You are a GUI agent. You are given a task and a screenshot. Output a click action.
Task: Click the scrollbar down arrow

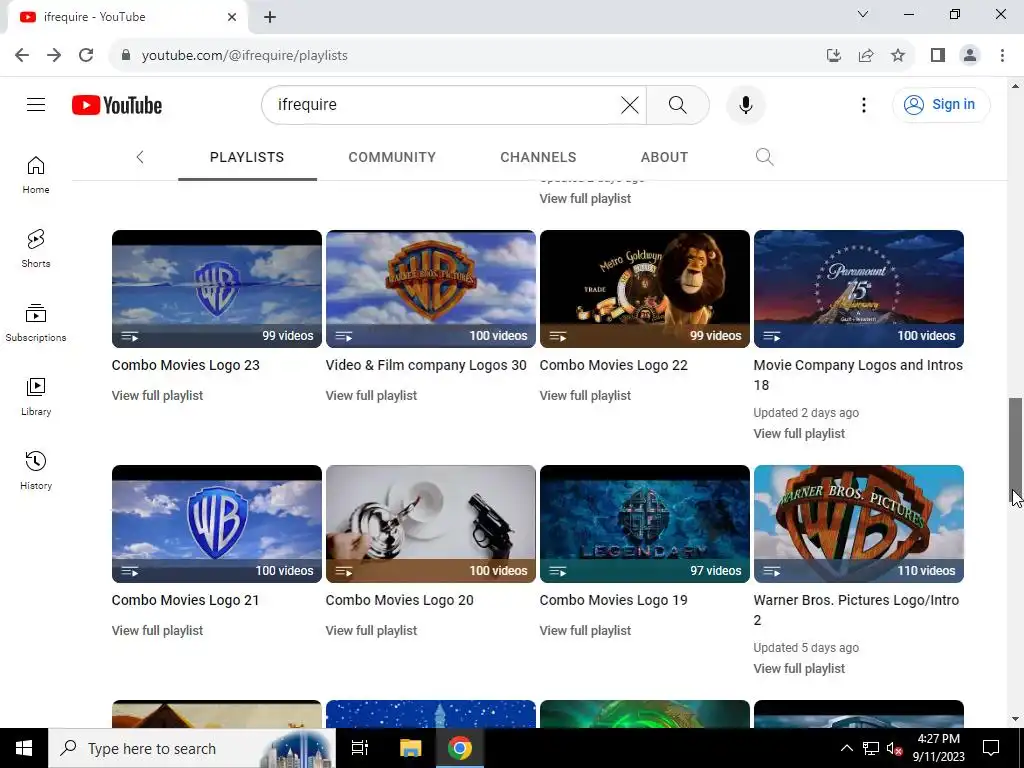click(1016, 719)
